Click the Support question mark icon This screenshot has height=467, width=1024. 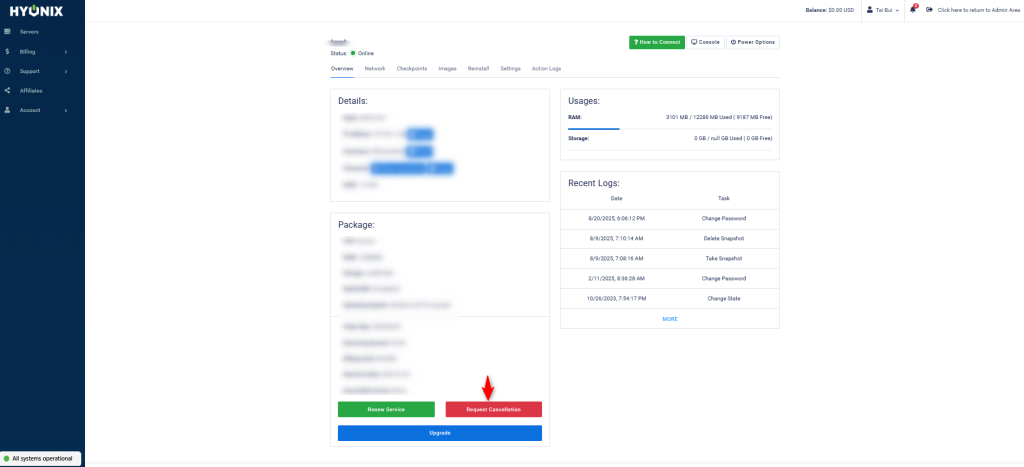[8, 71]
